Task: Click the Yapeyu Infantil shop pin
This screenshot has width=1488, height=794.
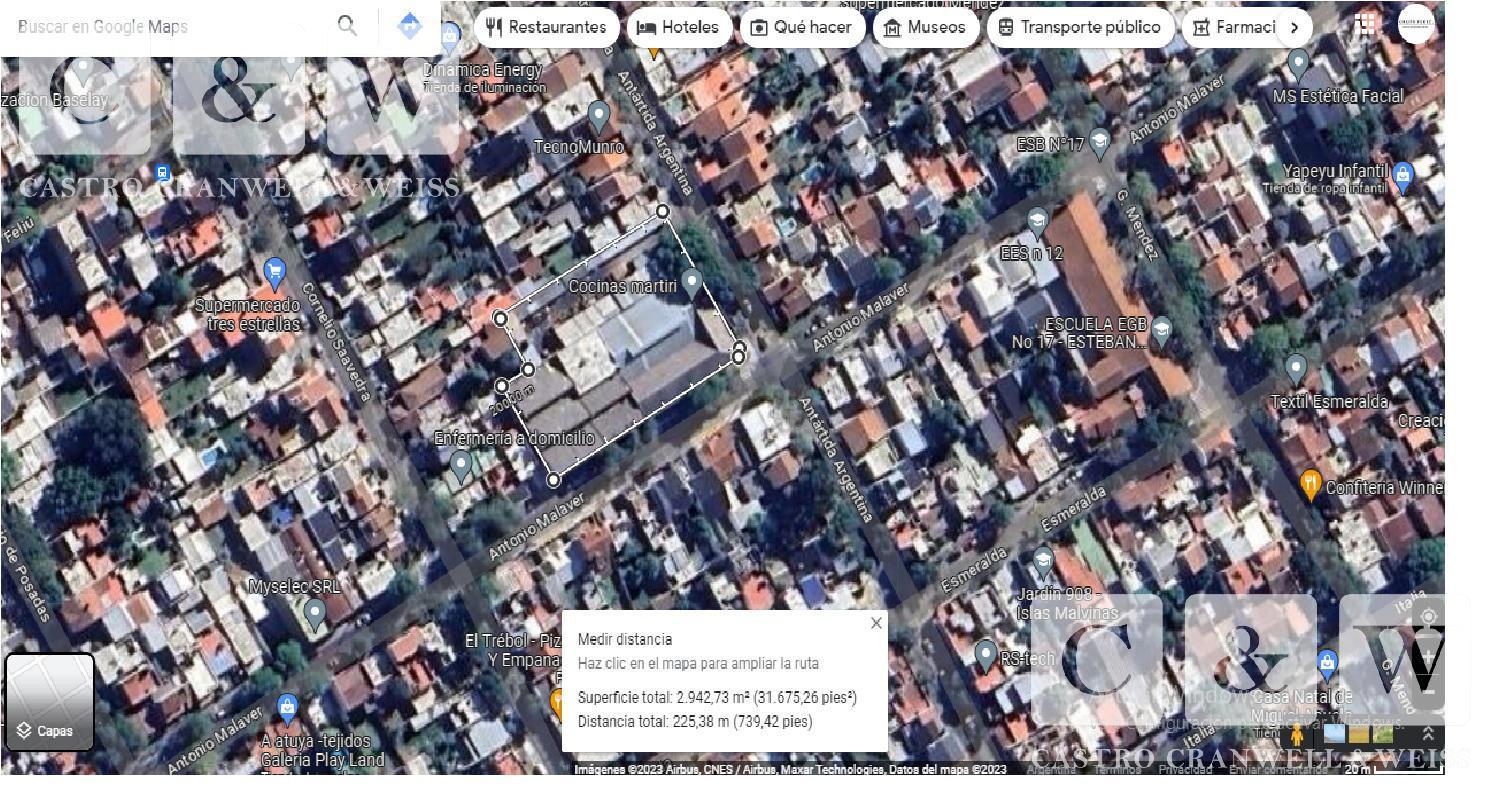Action: 1403,178
